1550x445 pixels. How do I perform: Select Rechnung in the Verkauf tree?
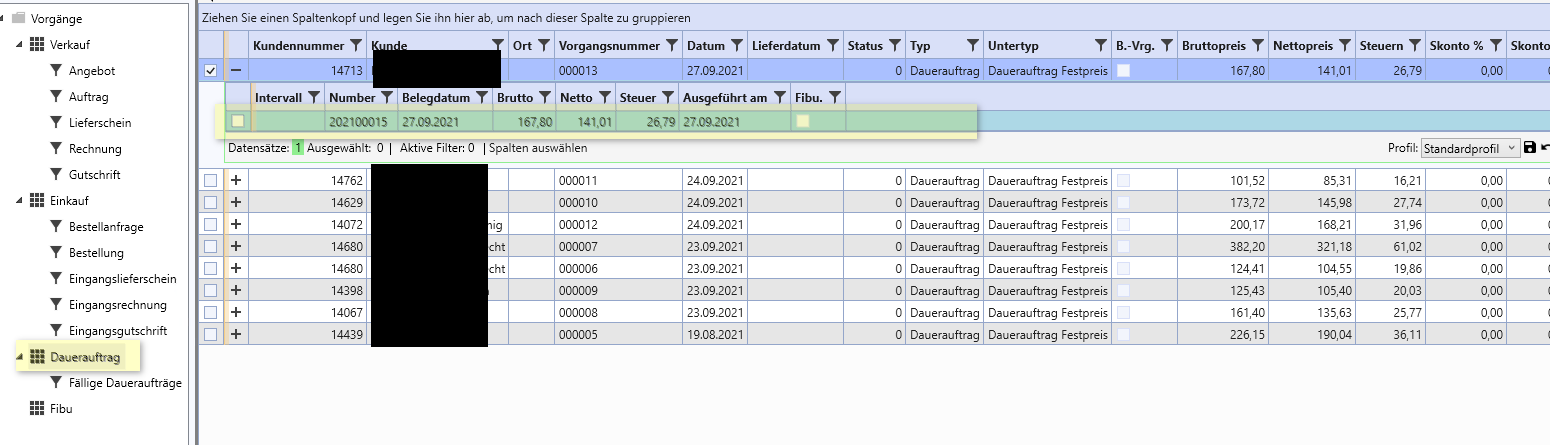point(95,149)
